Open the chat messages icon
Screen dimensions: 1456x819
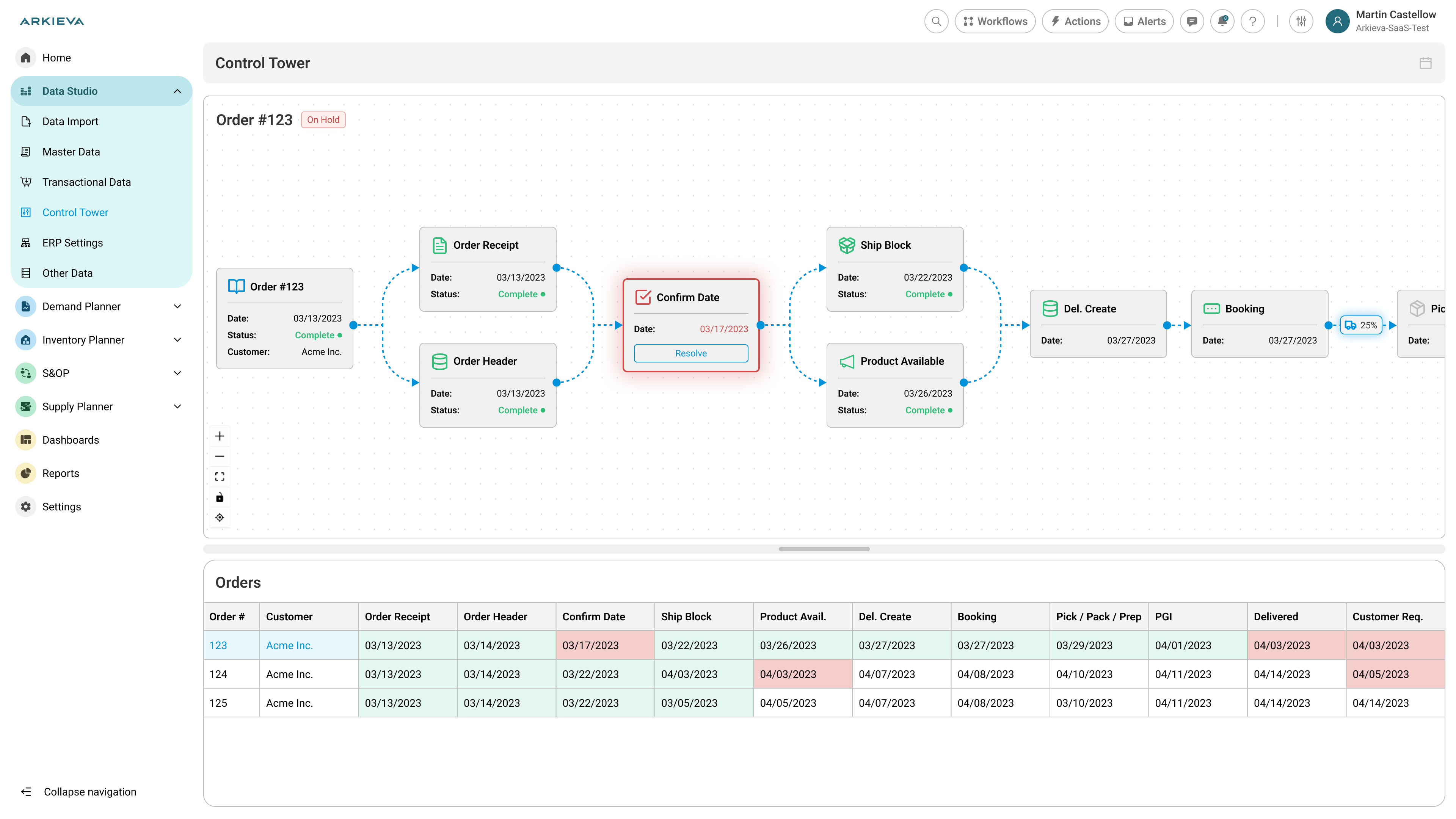point(1192,22)
